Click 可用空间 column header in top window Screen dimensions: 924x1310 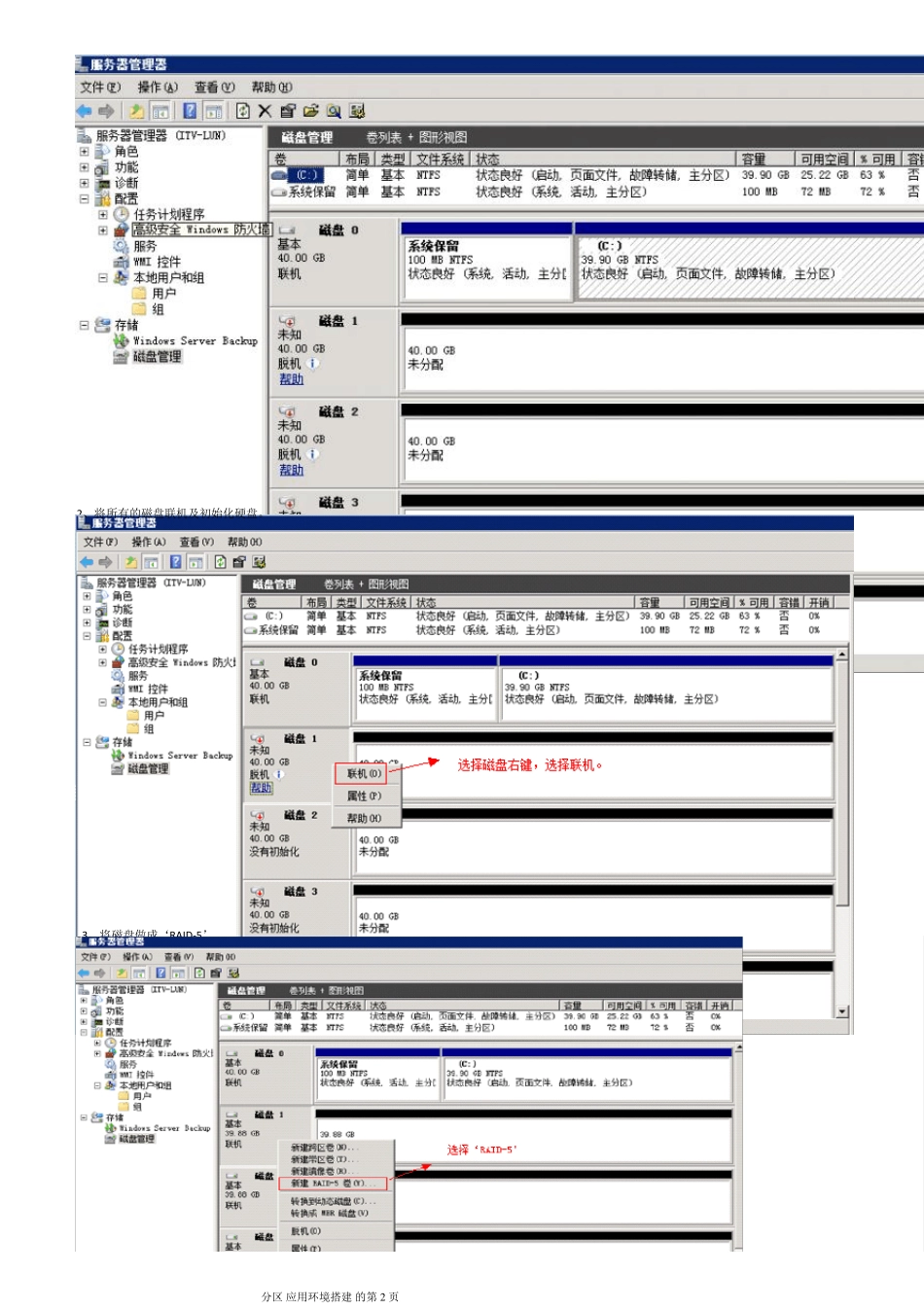(x=825, y=159)
